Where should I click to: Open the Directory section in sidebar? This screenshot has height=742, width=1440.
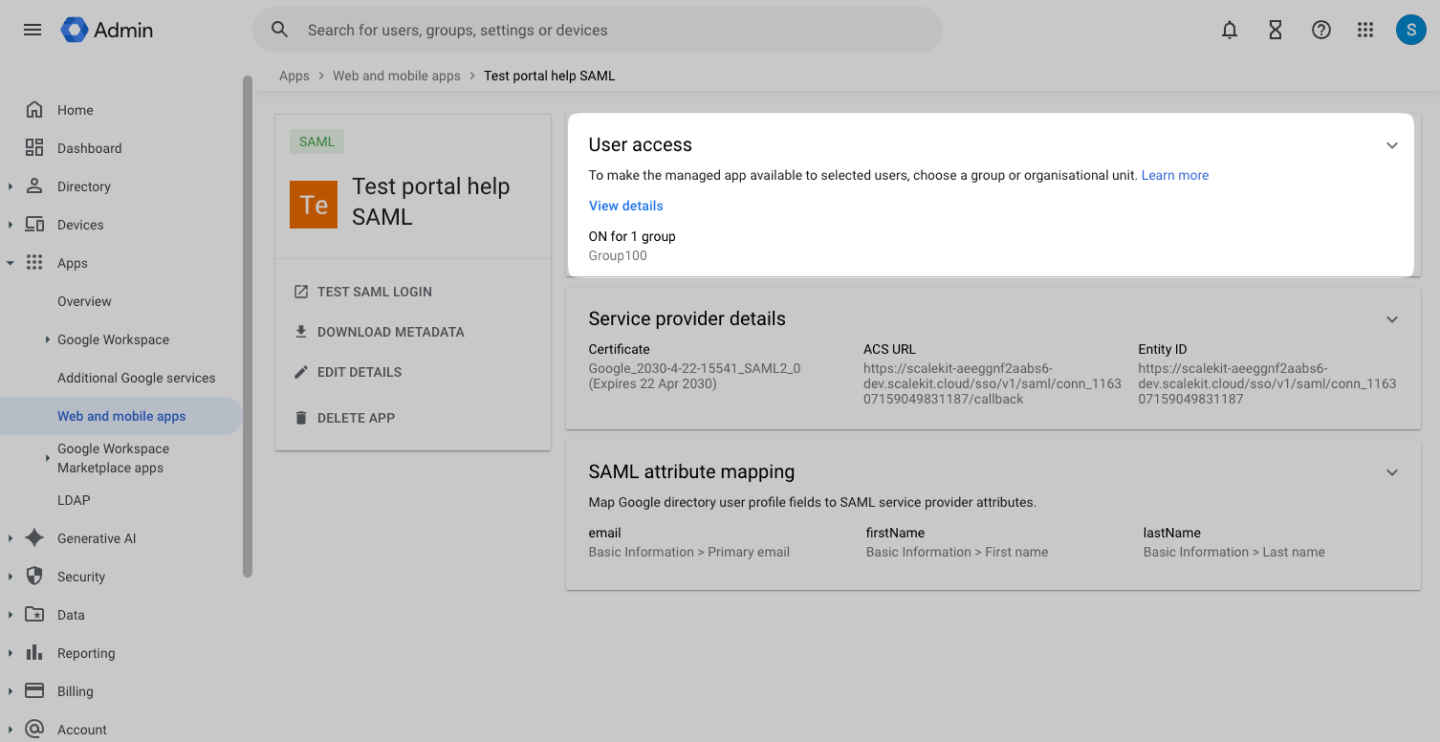pyautogui.click(x=84, y=186)
